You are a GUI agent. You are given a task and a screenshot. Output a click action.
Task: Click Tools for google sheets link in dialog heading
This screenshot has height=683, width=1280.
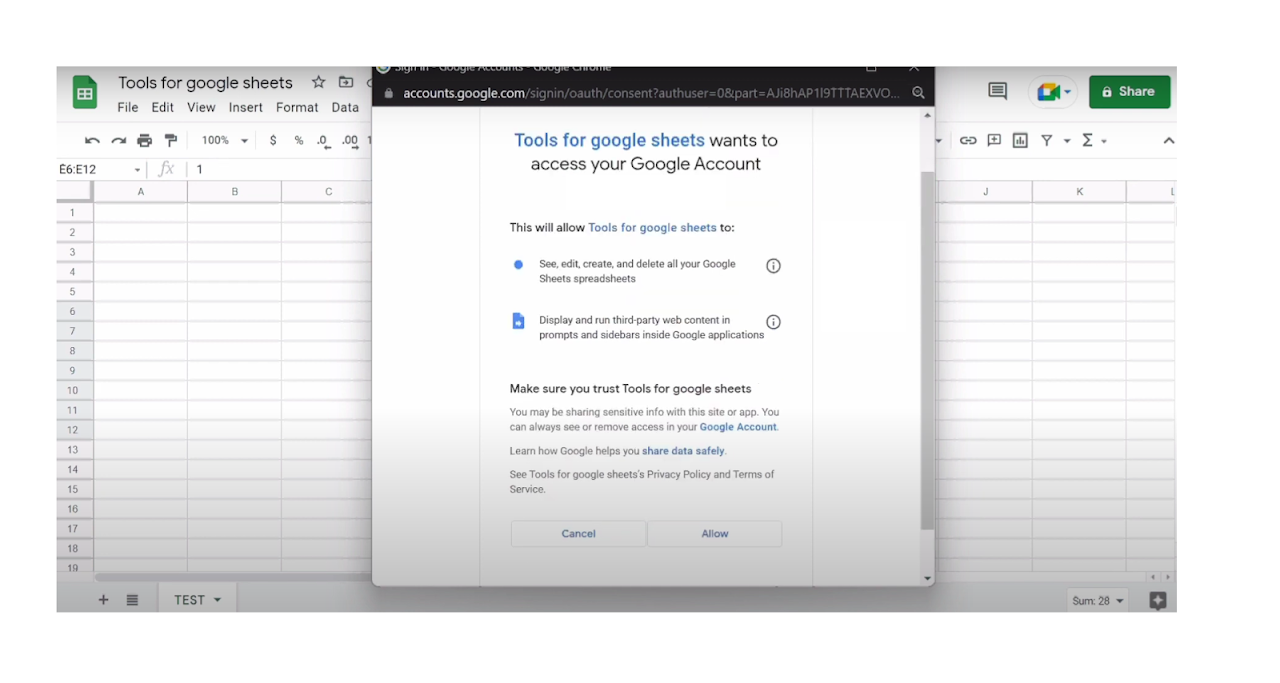609,140
